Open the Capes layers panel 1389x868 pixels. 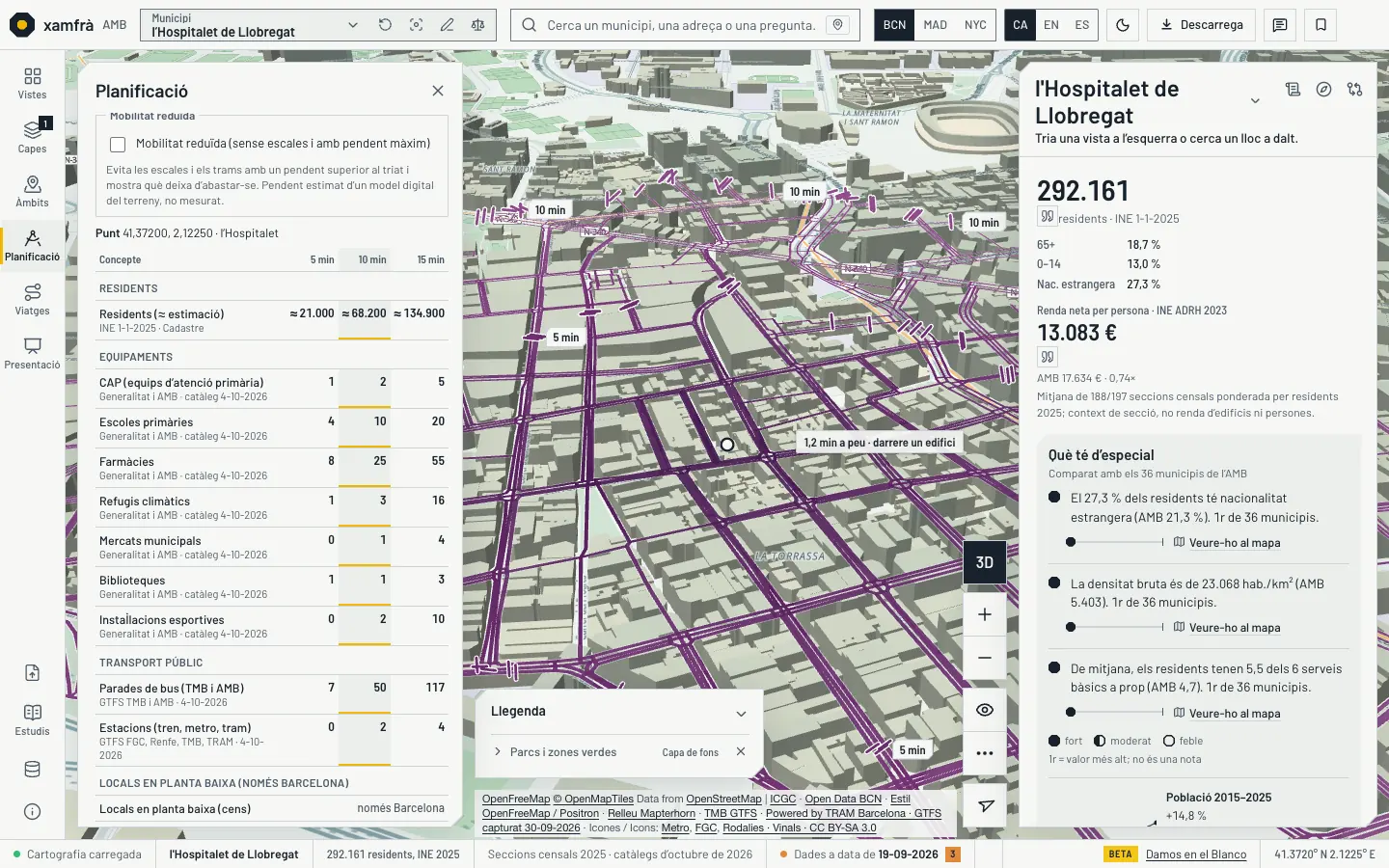click(x=32, y=137)
